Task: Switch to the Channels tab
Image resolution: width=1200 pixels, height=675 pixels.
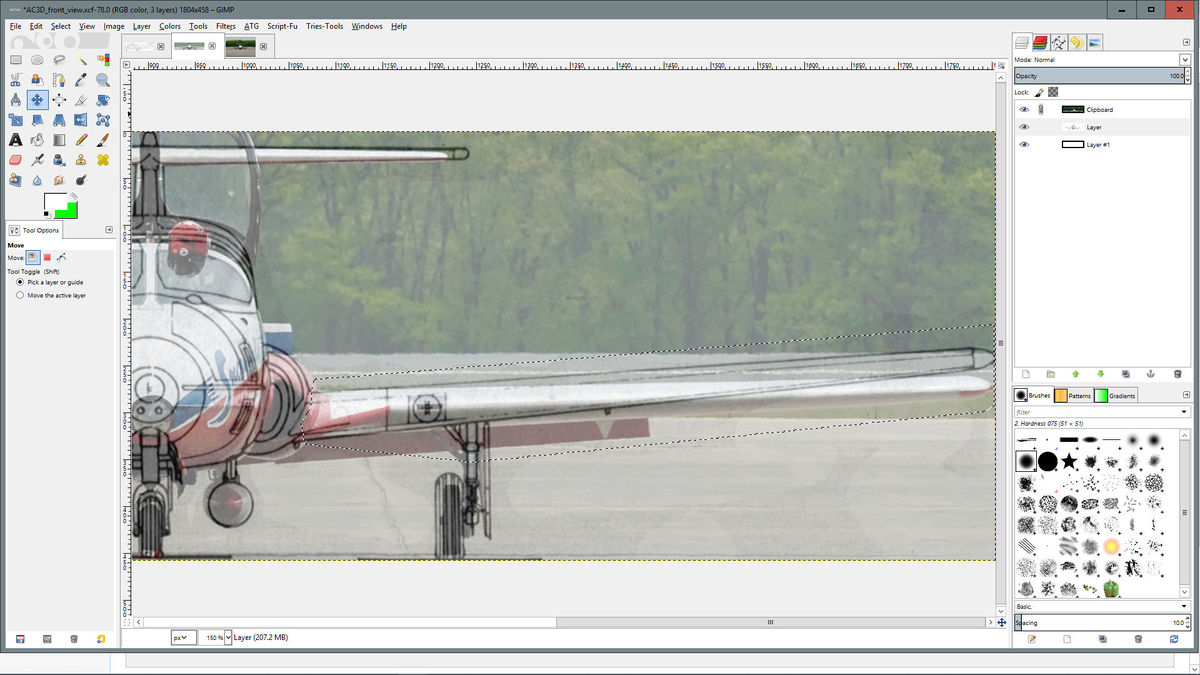Action: pyautogui.click(x=1040, y=42)
